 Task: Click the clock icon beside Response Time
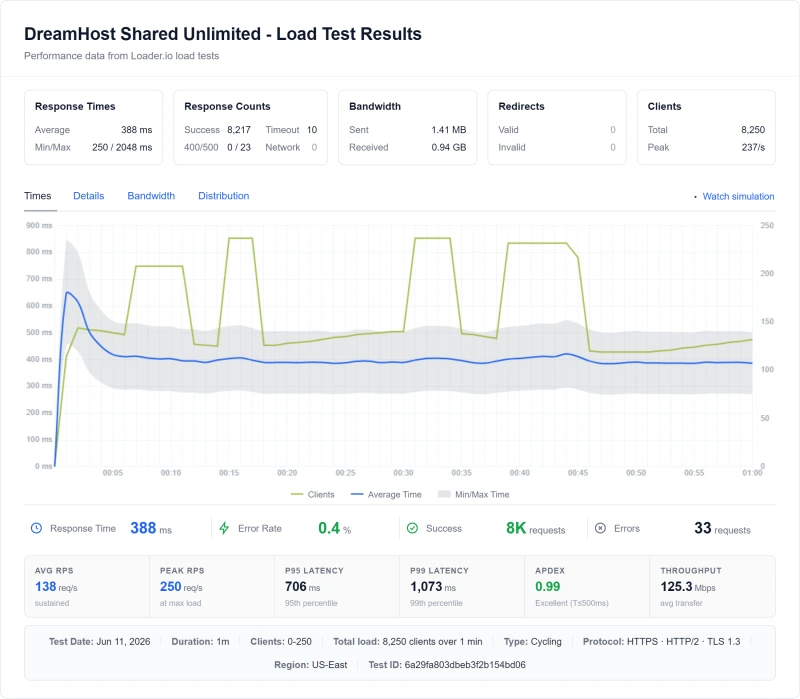[x=36, y=528]
